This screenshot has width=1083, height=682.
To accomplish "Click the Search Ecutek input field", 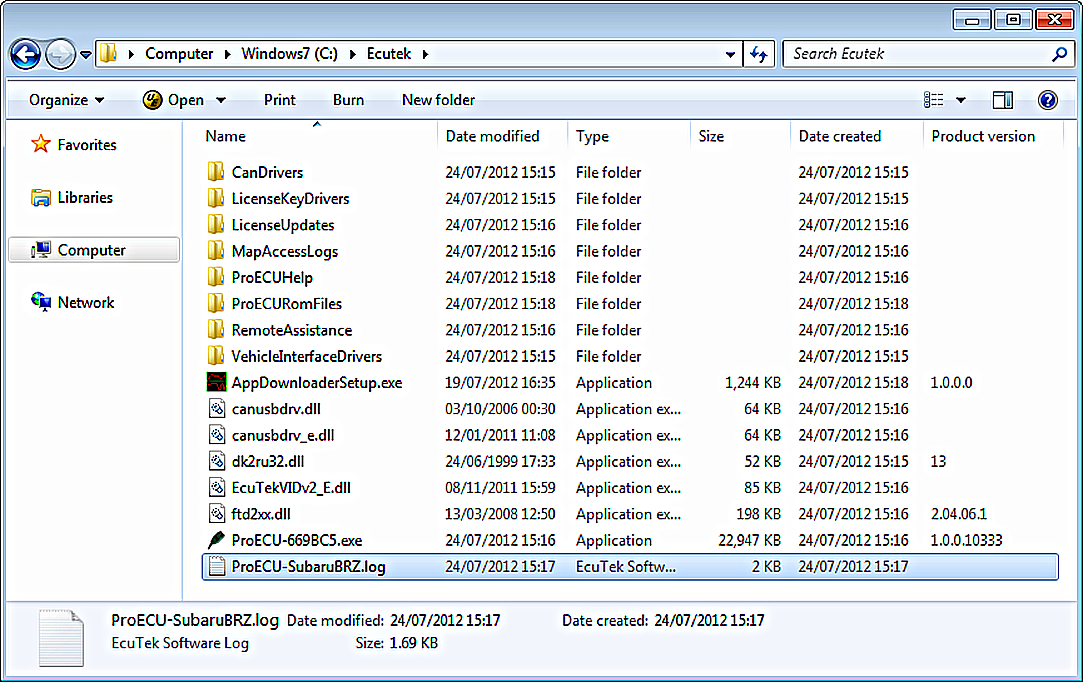I will tap(915, 54).
